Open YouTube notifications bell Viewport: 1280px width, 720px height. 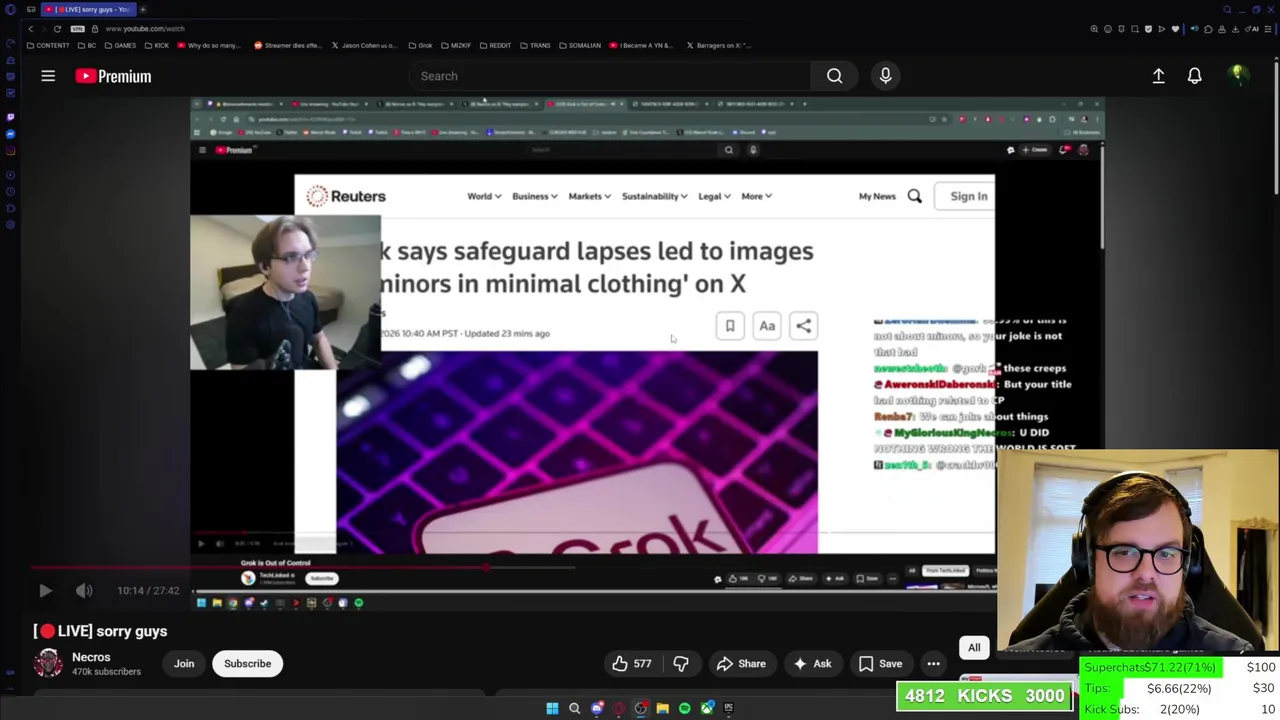pyautogui.click(x=1194, y=76)
